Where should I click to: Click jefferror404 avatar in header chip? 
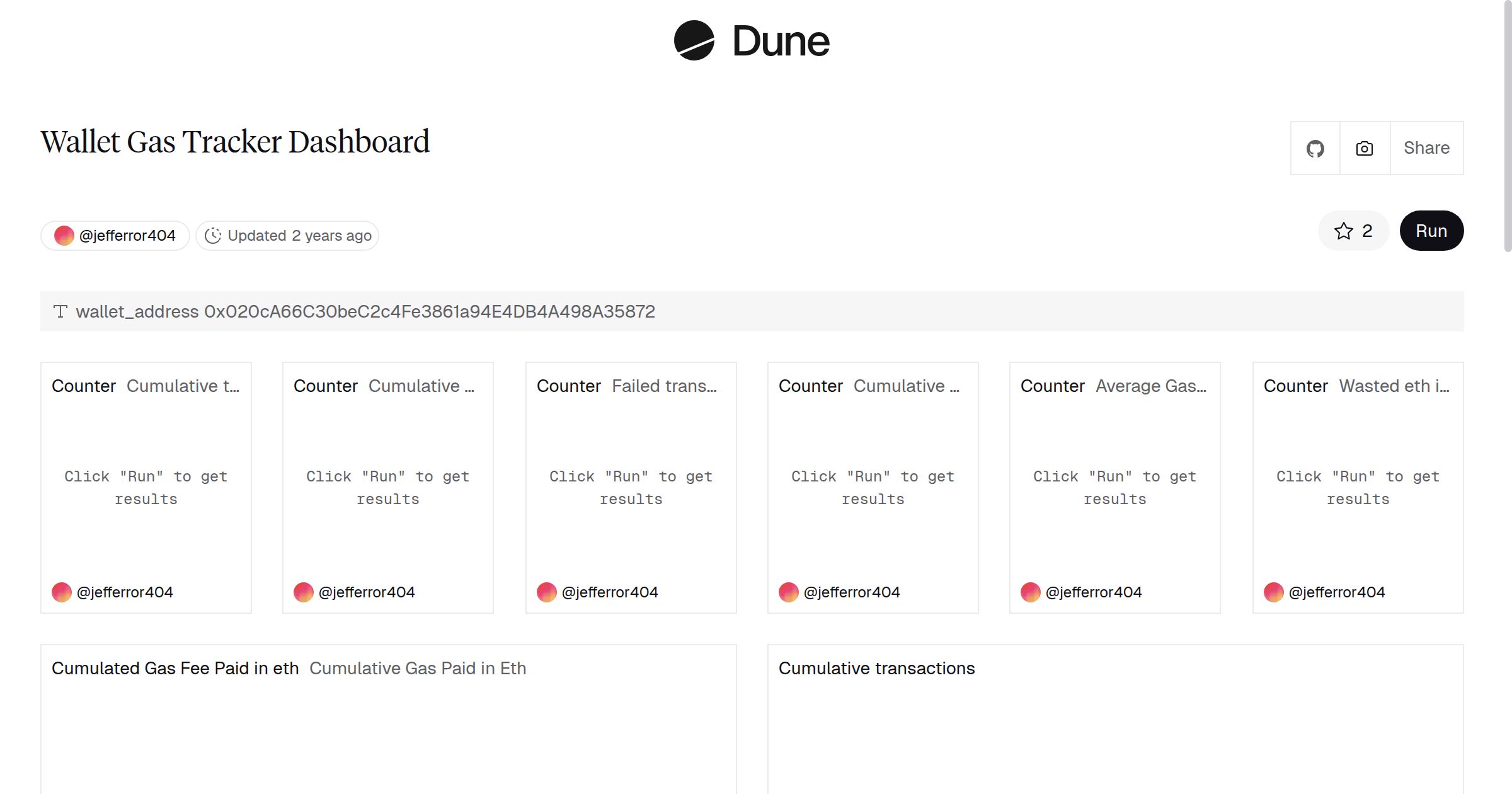64,236
